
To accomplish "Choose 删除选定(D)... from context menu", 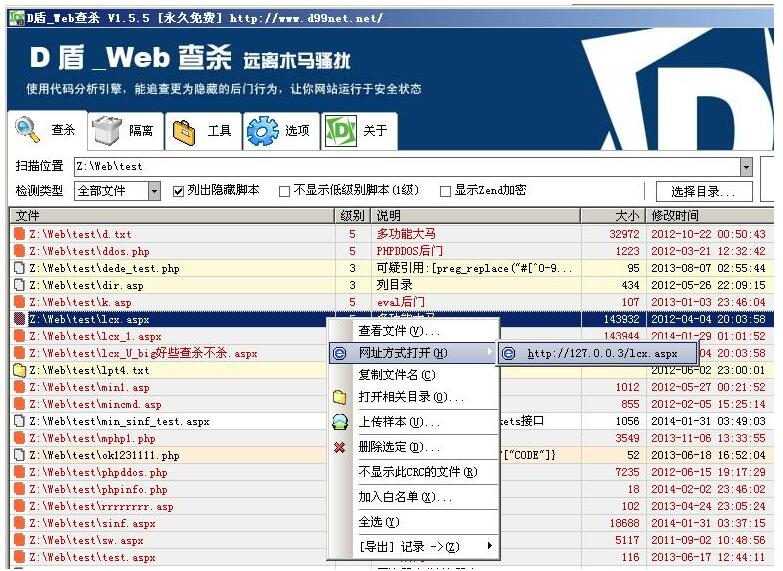I will click(x=414, y=447).
